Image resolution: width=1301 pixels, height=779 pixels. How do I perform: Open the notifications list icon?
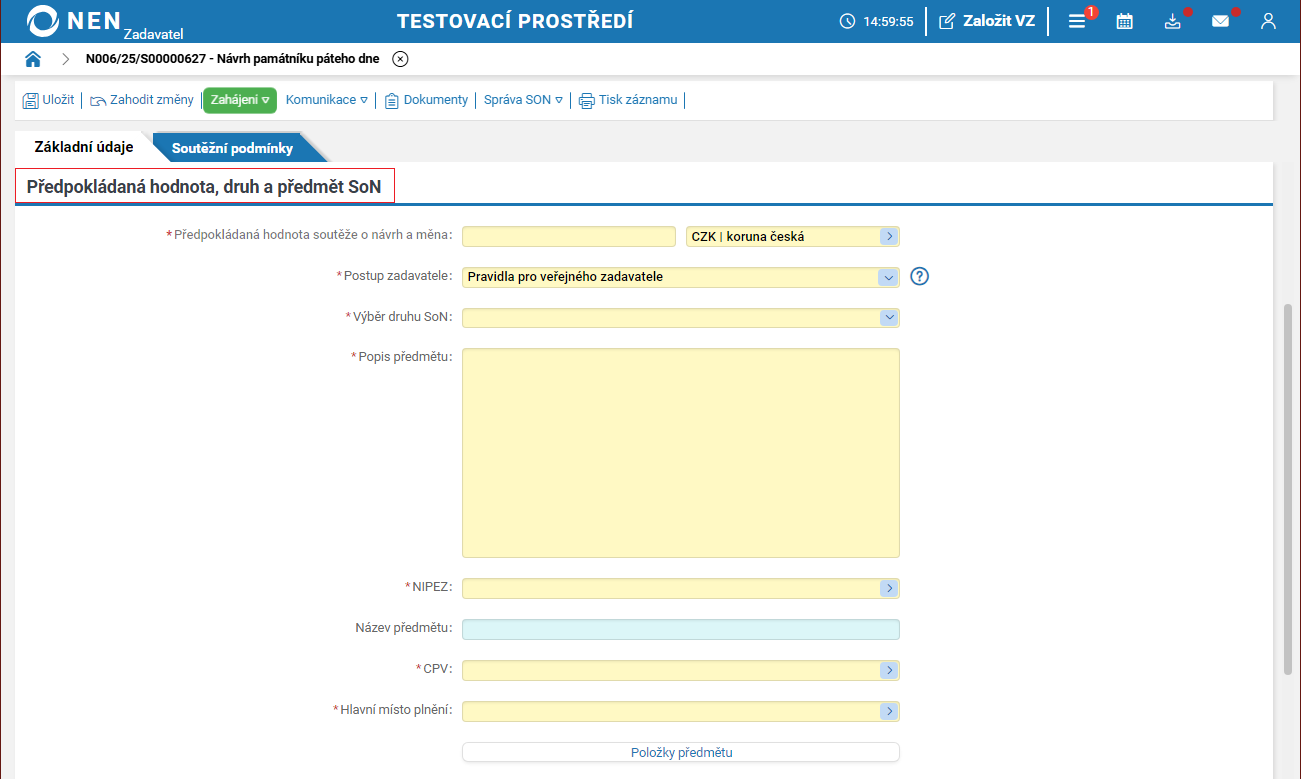pyautogui.click(x=1077, y=21)
